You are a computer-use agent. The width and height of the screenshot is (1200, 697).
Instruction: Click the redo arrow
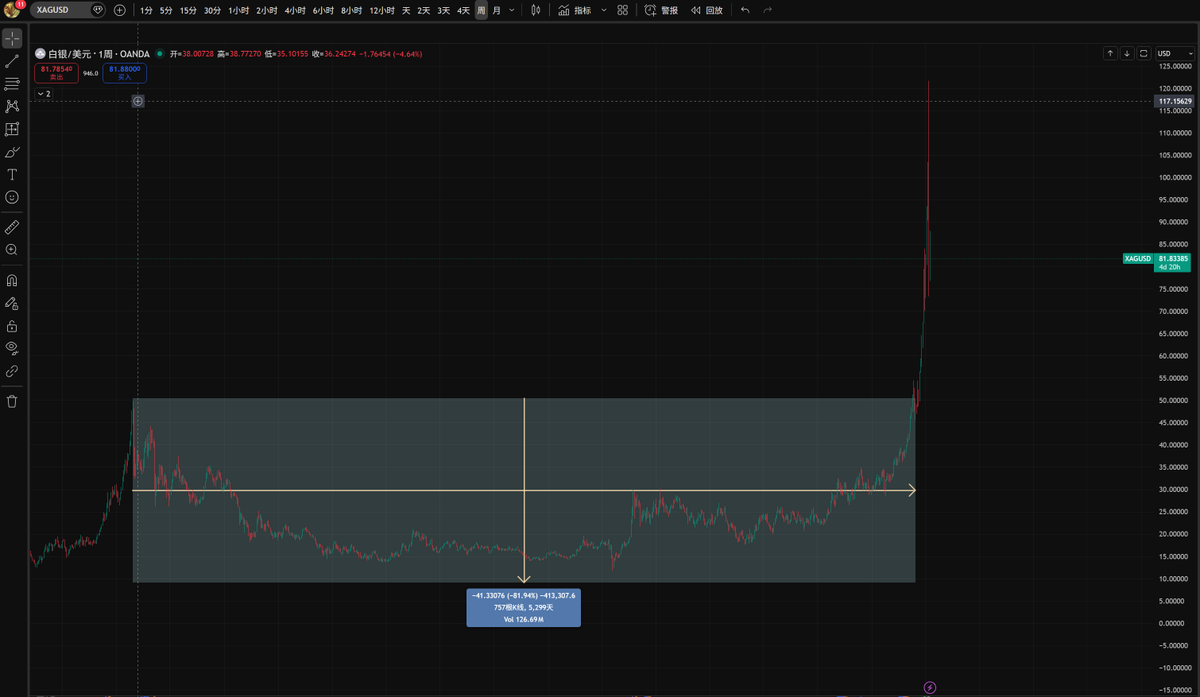click(x=768, y=10)
